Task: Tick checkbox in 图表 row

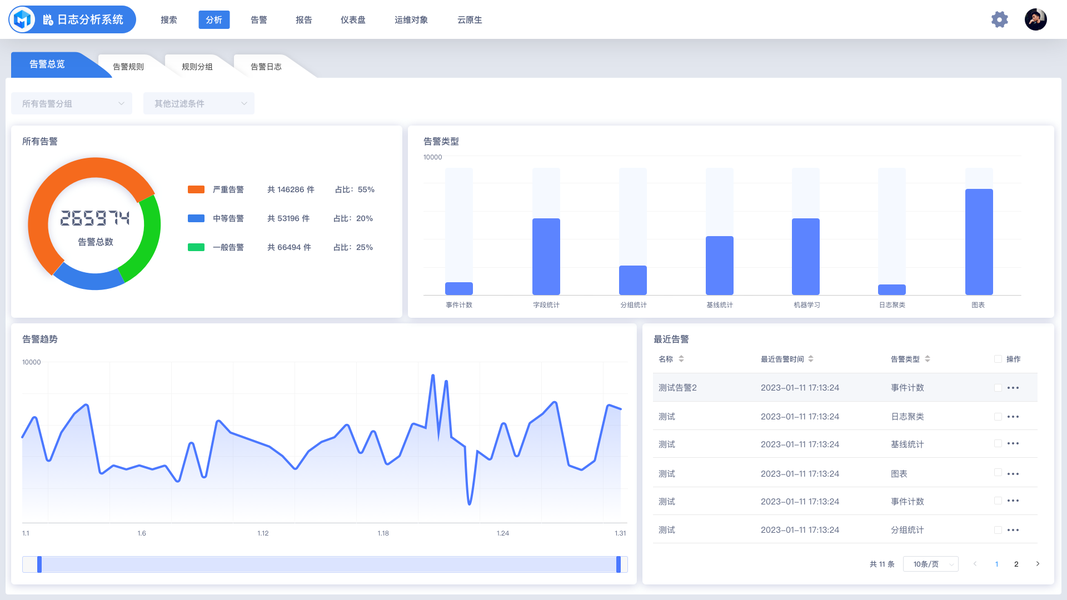Action: tap(998, 473)
